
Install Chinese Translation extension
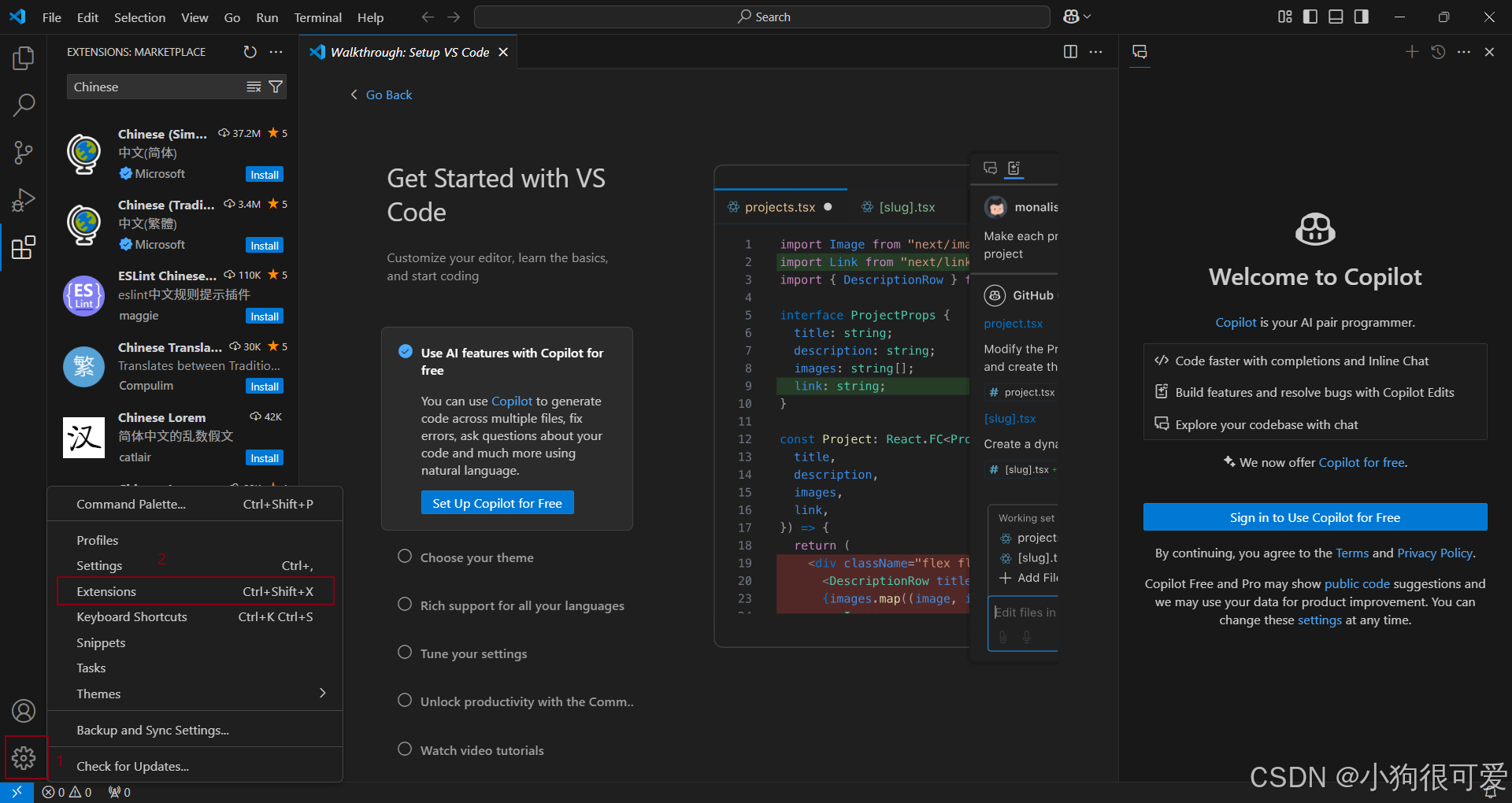pyautogui.click(x=265, y=387)
